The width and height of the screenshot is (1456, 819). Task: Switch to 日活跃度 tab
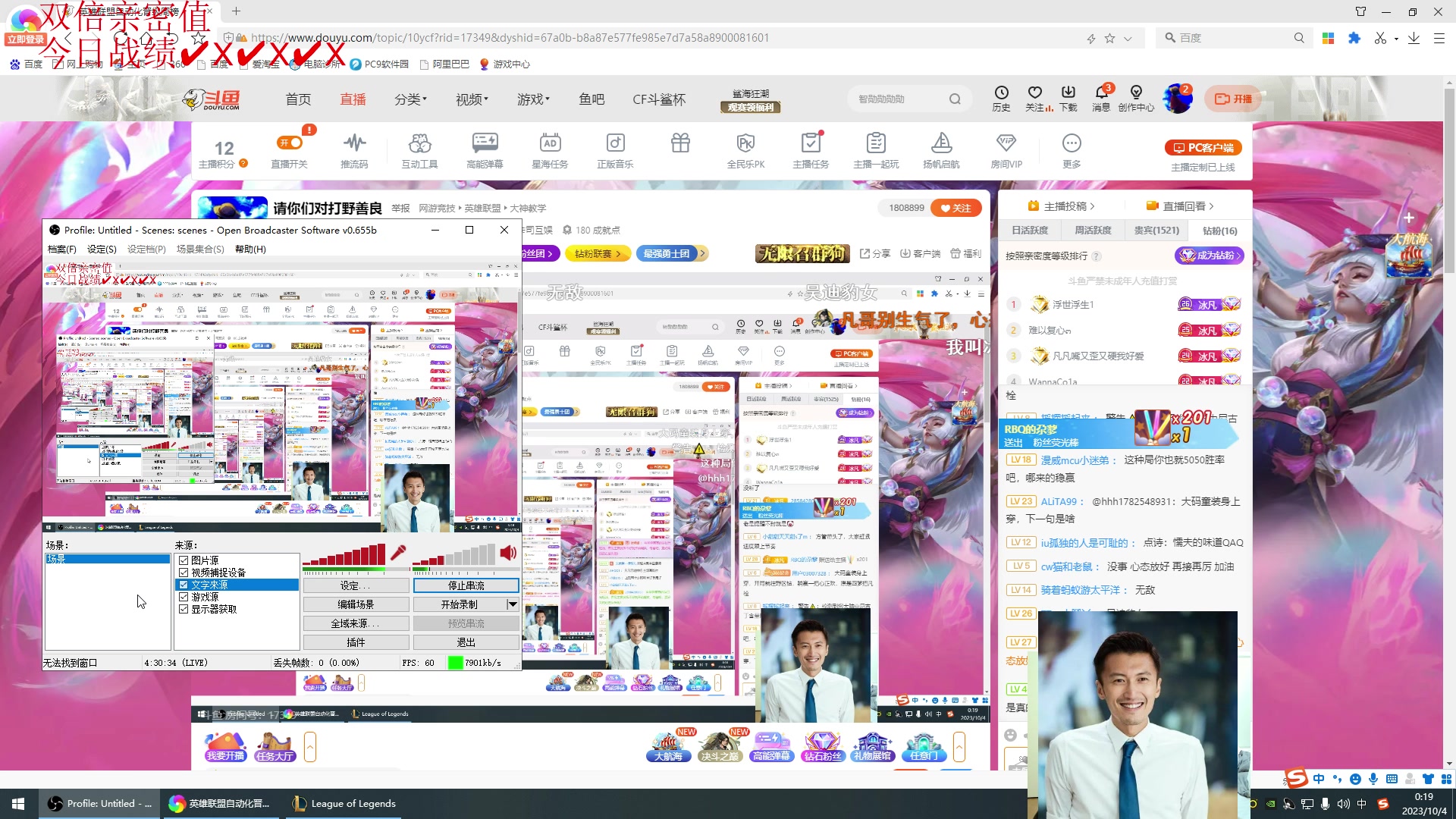click(x=1030, y=231)
